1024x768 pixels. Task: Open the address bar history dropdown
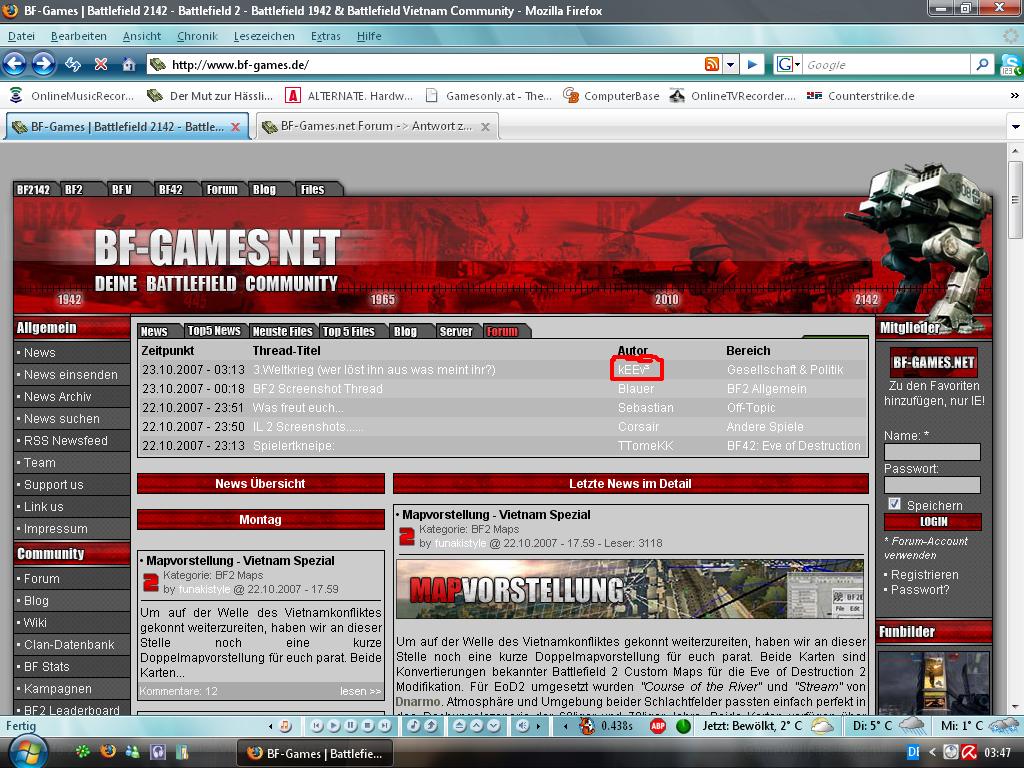click(x=730, y=64)
